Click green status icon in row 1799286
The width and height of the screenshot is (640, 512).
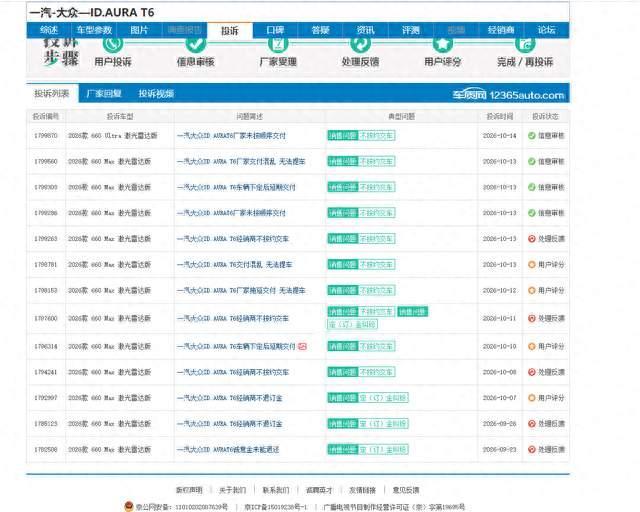tap(531, 213)
